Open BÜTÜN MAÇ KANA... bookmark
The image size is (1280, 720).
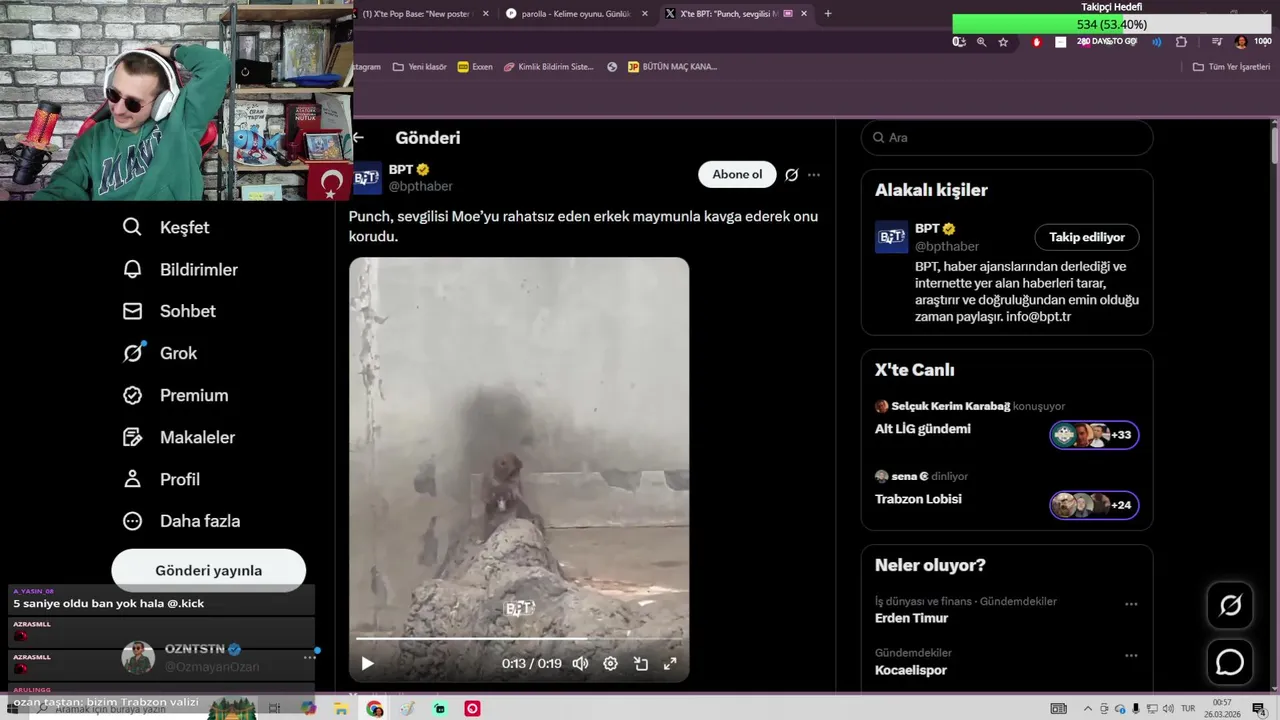[x=672, y=67]
